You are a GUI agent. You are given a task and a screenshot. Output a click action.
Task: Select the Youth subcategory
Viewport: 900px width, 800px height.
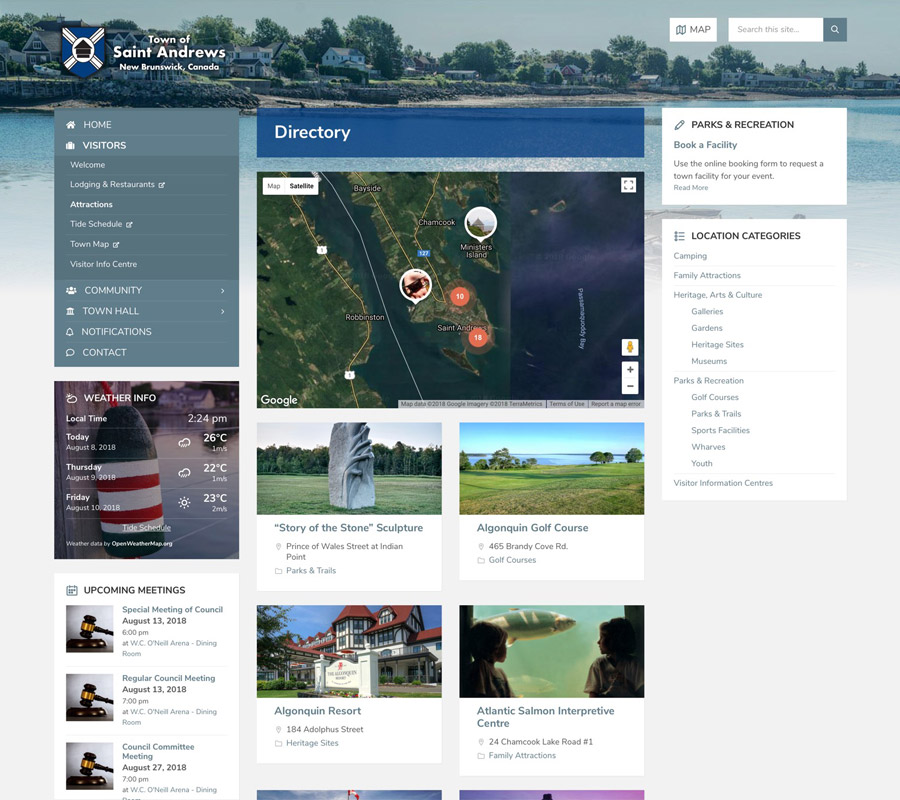tap(701, 464)
